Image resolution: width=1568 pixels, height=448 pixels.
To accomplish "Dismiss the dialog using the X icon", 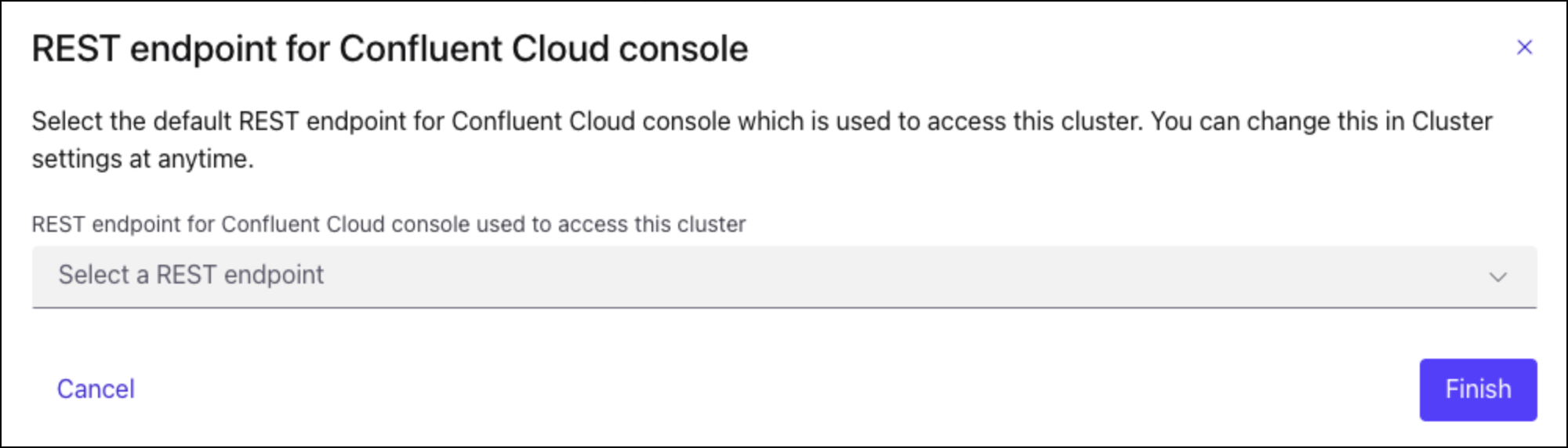I will (1524, 48).
